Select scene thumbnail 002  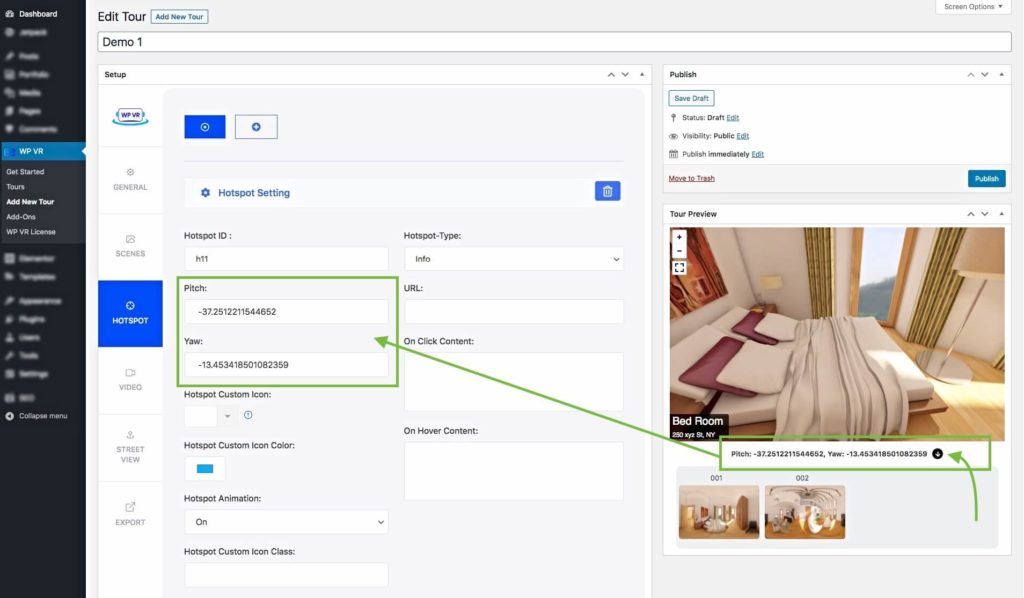click(805, 512)
